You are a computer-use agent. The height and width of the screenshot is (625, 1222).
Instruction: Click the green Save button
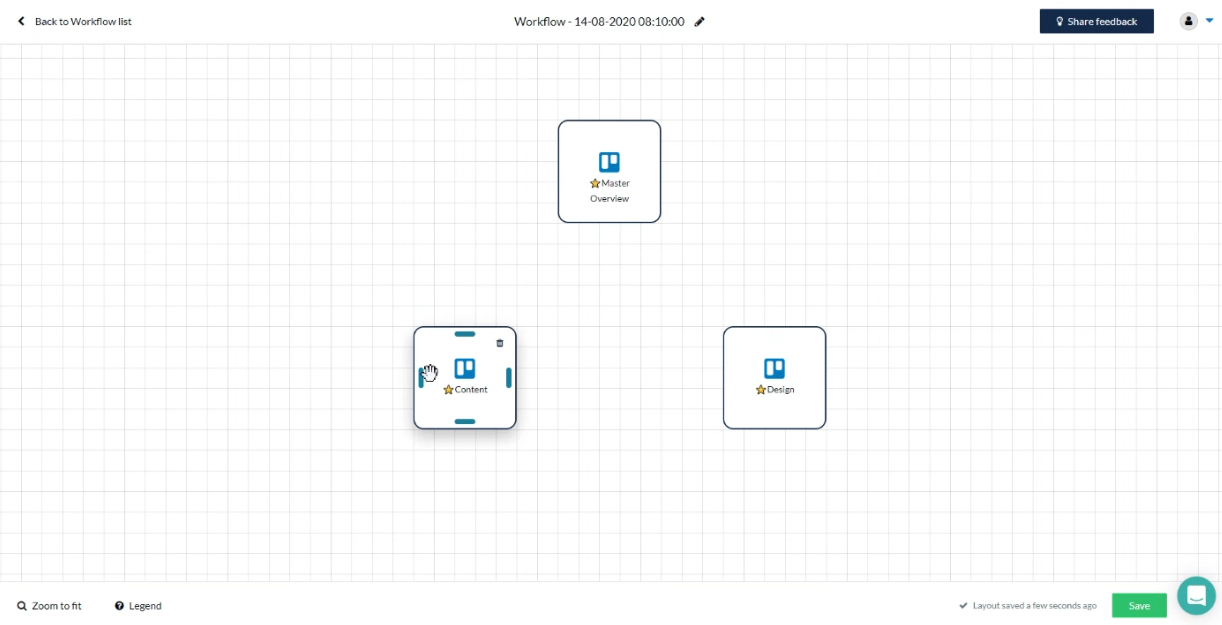[1139, 606]
